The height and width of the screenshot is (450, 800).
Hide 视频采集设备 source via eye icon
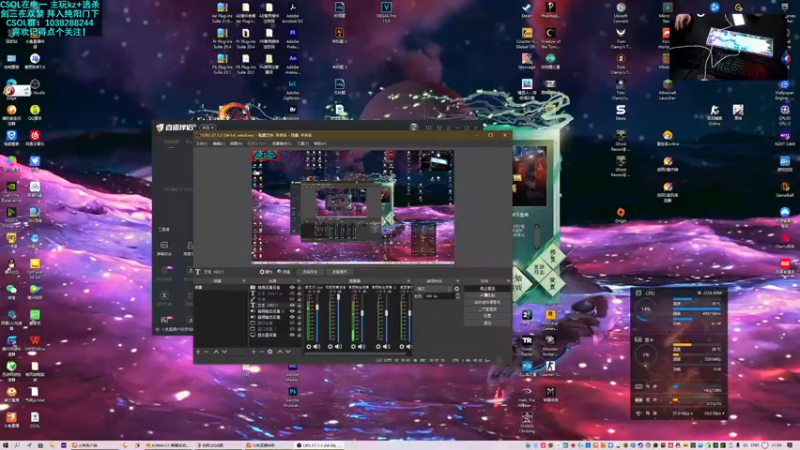tap(292, 287)
